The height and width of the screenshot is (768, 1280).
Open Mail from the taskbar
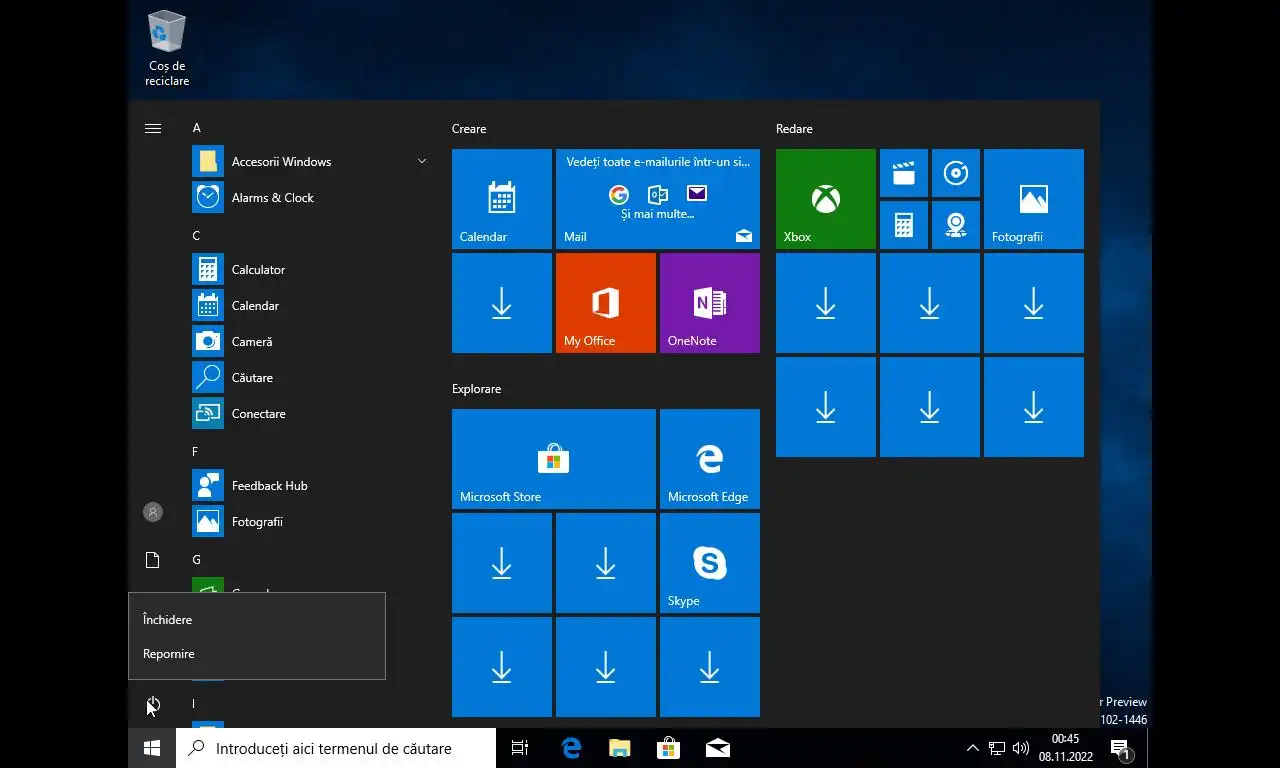click(x=717, y=748)
